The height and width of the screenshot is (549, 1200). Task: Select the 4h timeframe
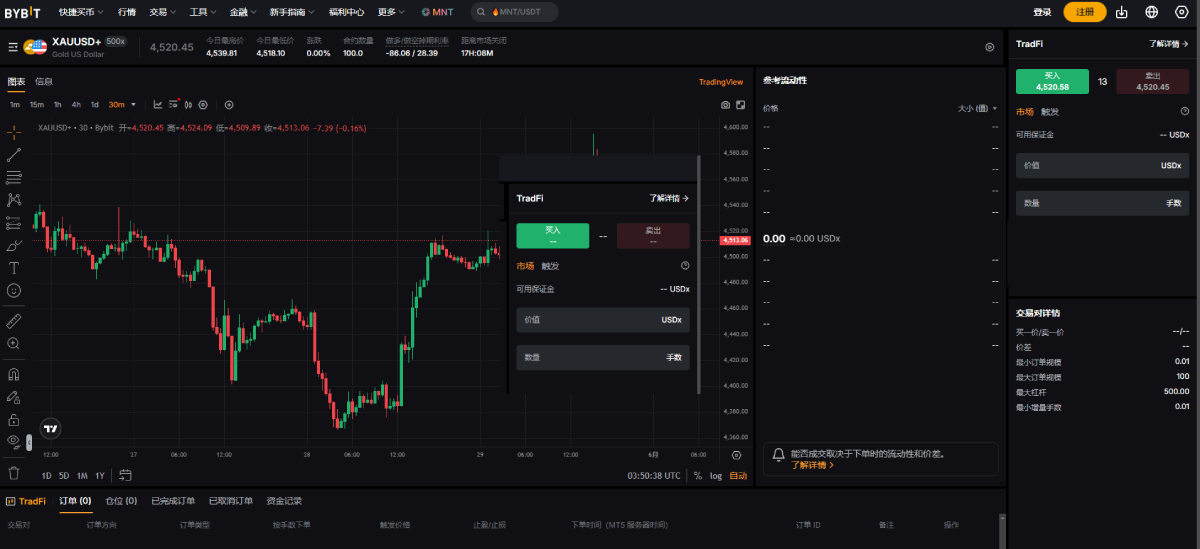pos(77,104)
